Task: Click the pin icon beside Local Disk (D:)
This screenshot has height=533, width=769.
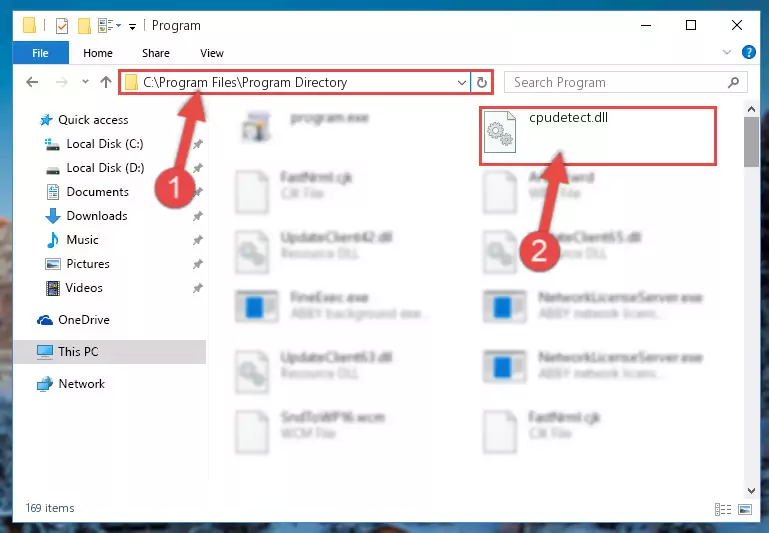Action: pyautogui.click(x=198, y=168)
